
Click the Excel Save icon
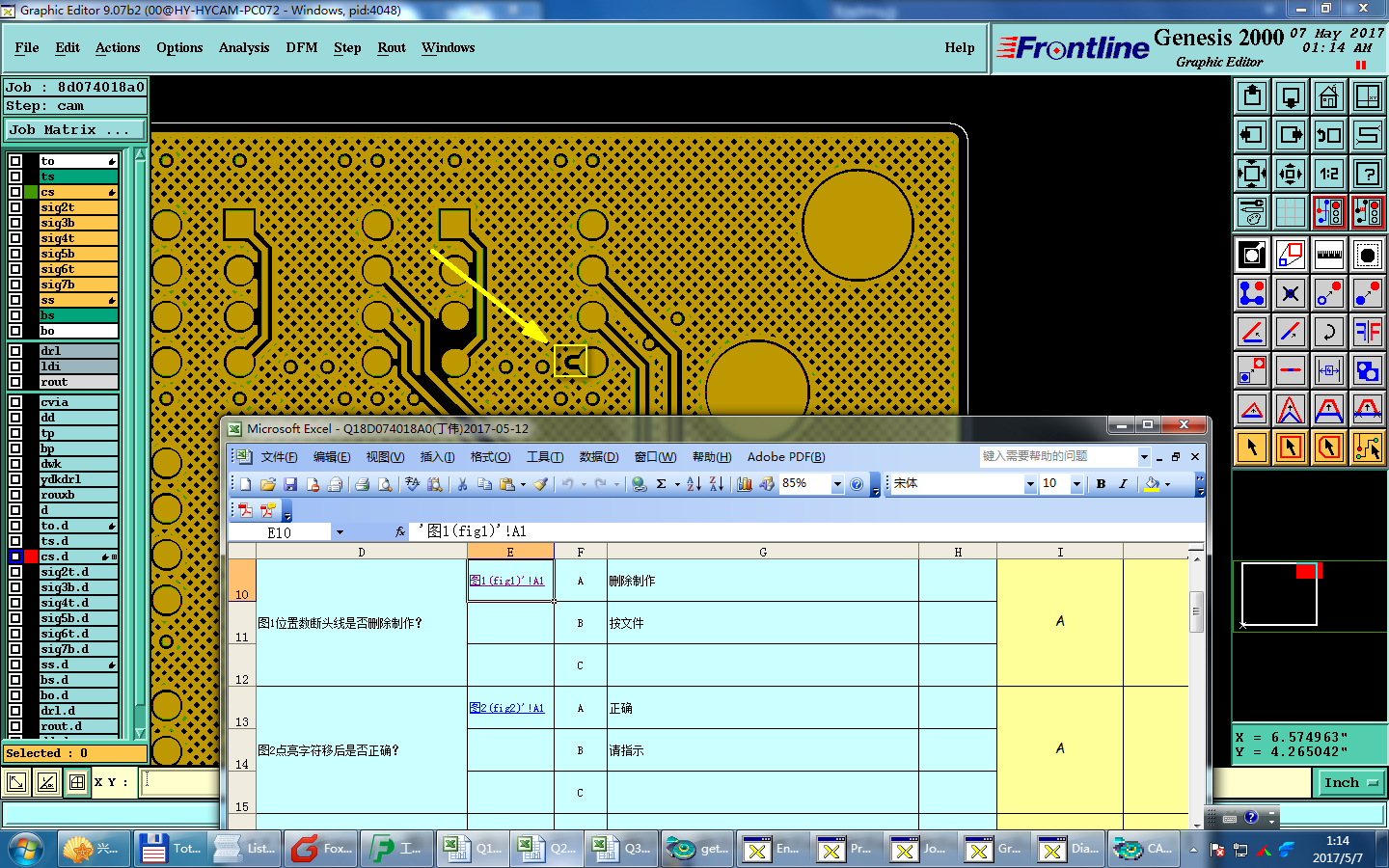(x=290, y=484)
